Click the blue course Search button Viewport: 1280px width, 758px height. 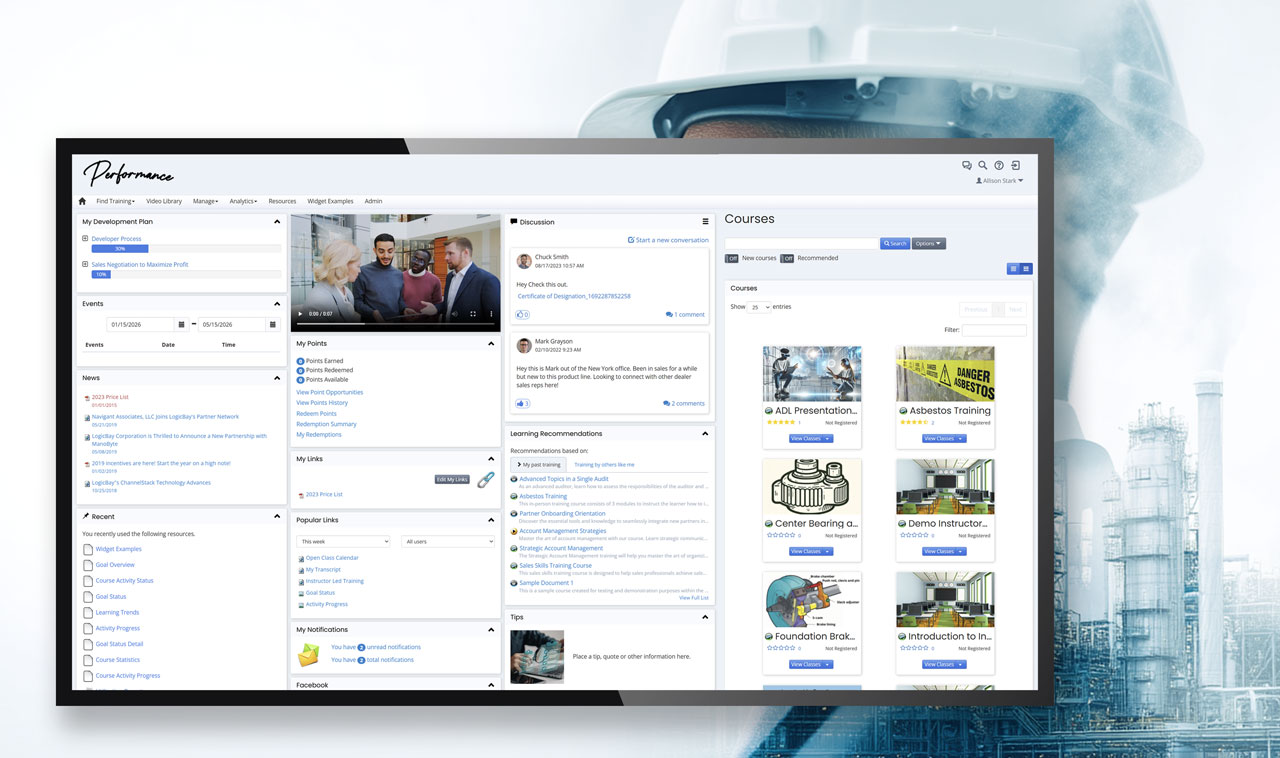(x=895, y=243)
